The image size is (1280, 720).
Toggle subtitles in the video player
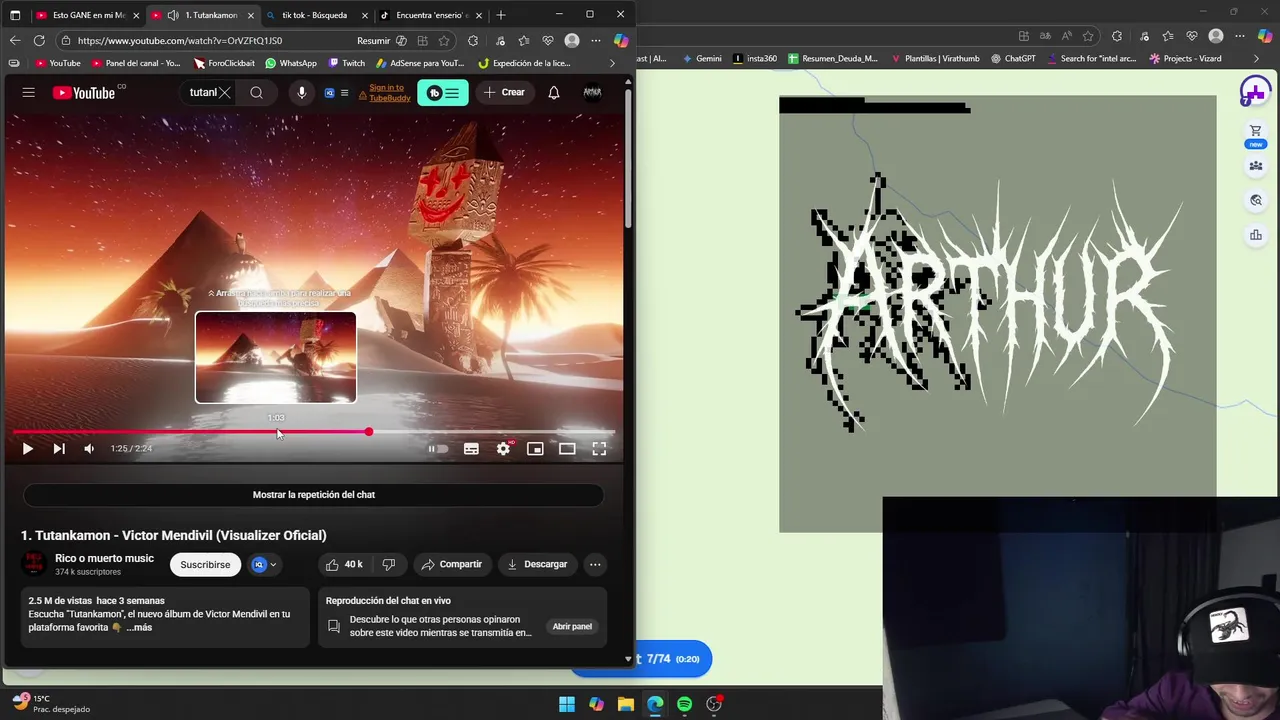(471, 449)
